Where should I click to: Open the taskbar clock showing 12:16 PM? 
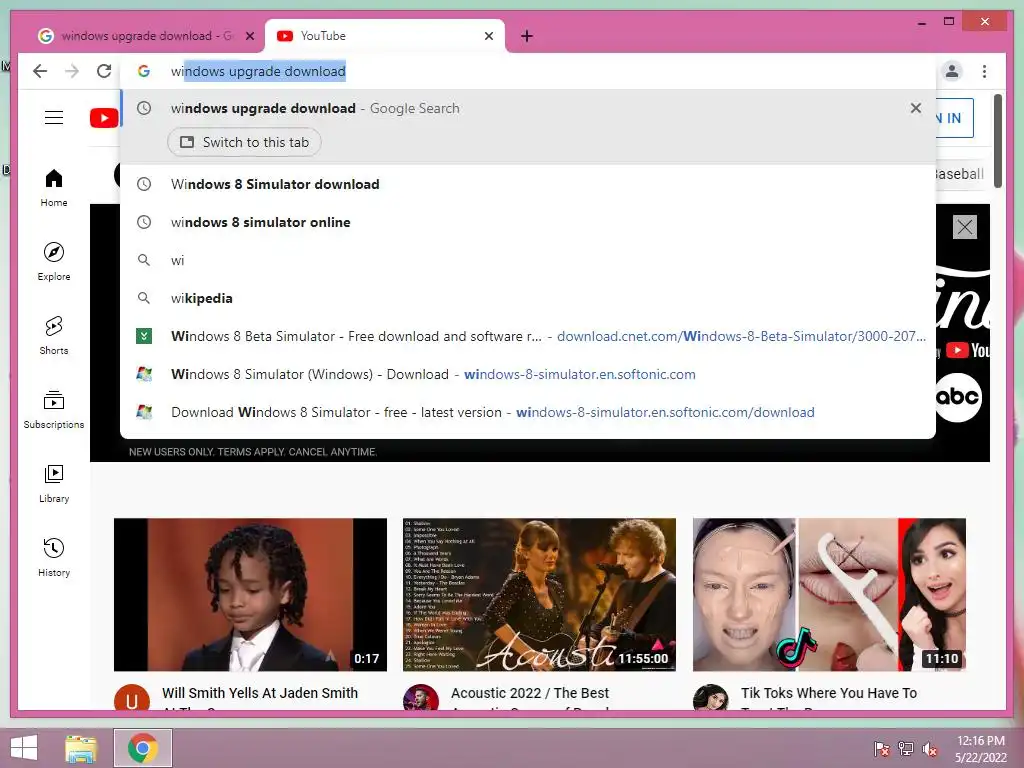click(980, 748)
